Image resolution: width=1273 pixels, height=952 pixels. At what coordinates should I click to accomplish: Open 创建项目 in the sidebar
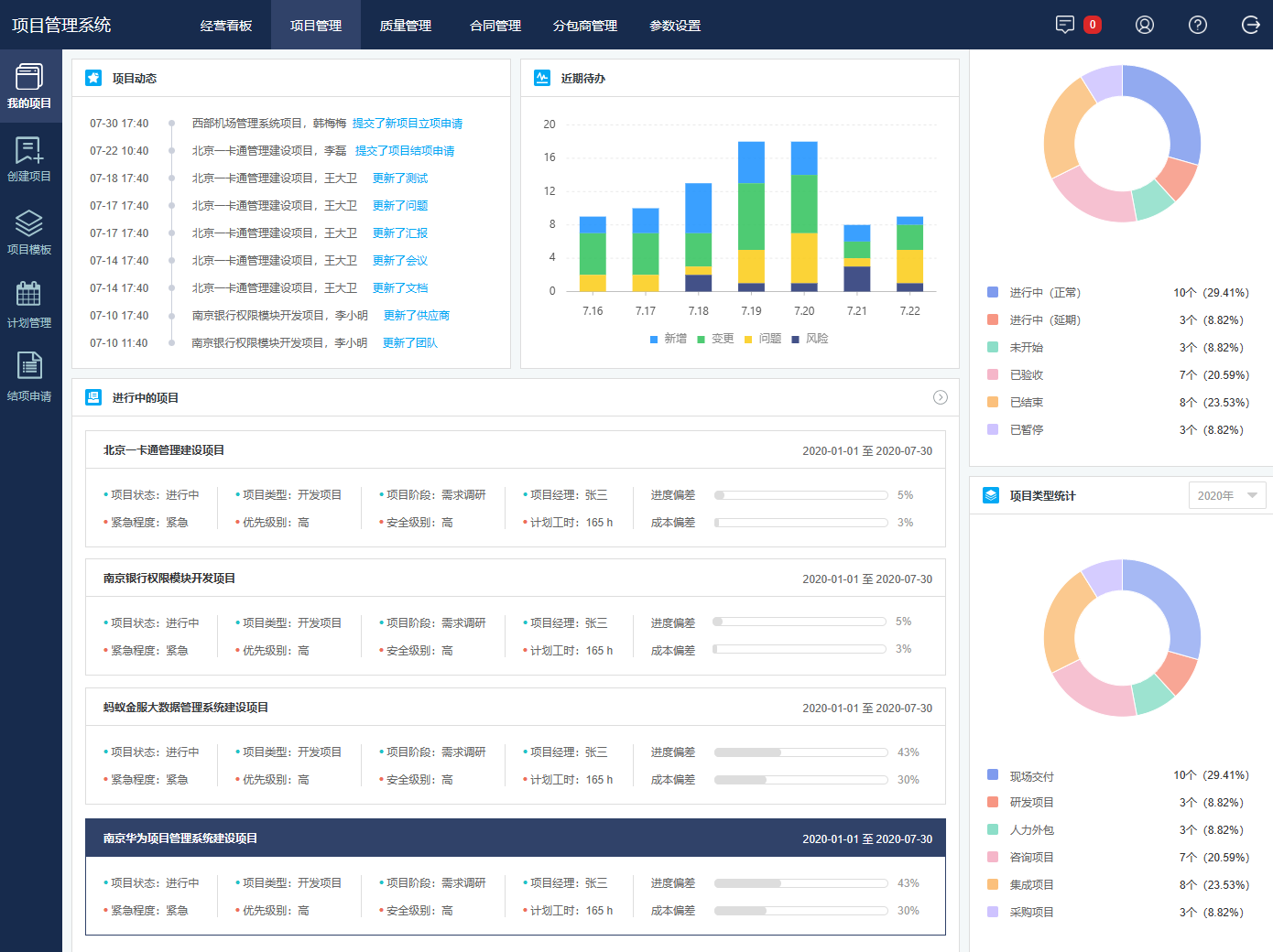click(30, 159)
